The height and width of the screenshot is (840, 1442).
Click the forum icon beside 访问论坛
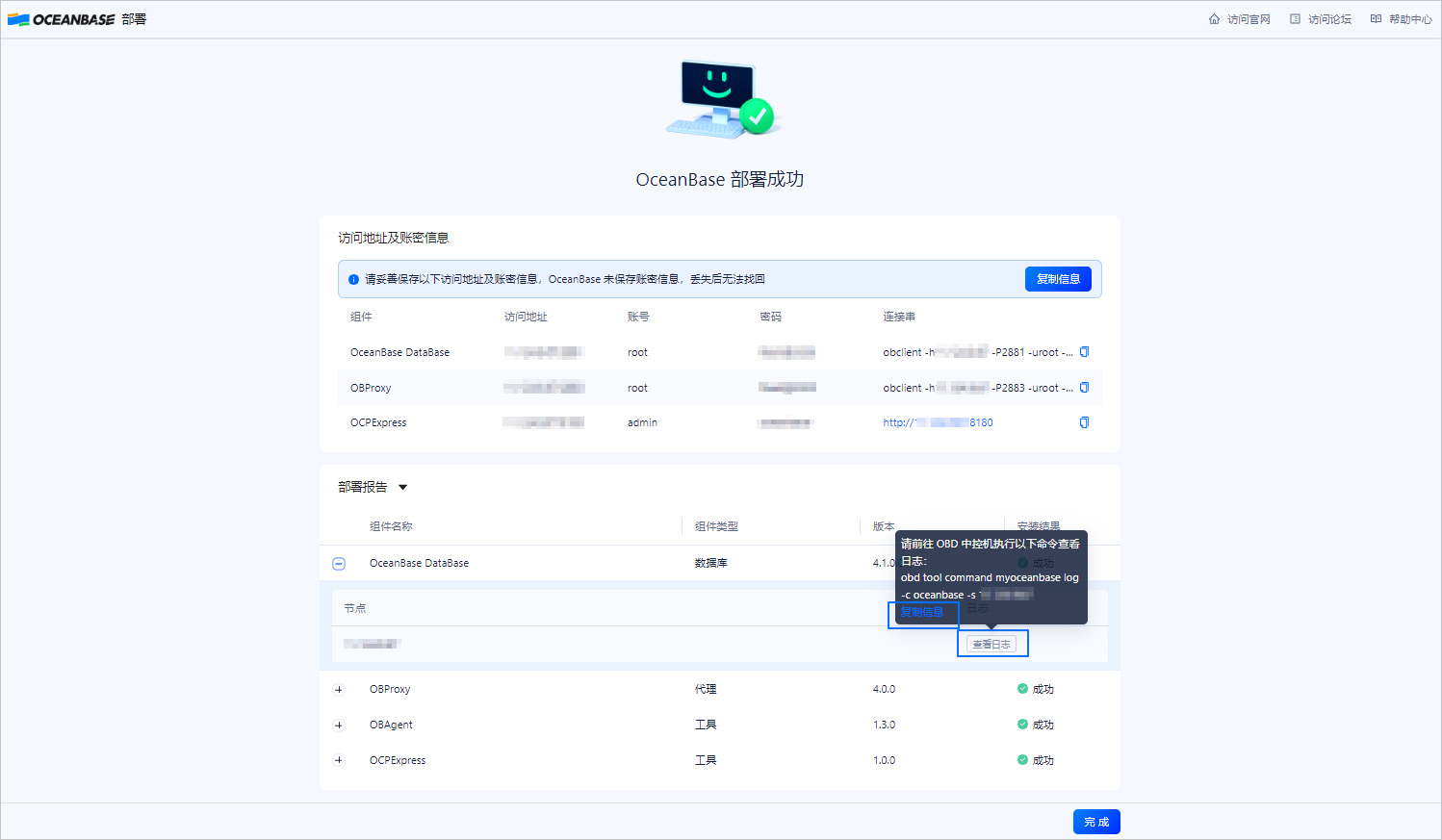click(1294, 18)
